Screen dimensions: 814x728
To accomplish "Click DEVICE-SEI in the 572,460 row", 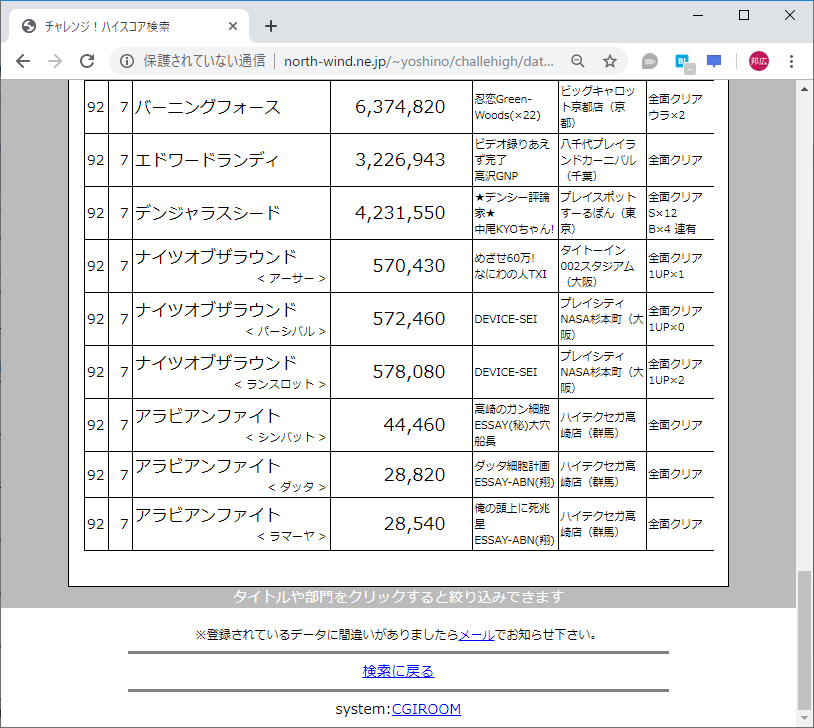I will (506, 319).
